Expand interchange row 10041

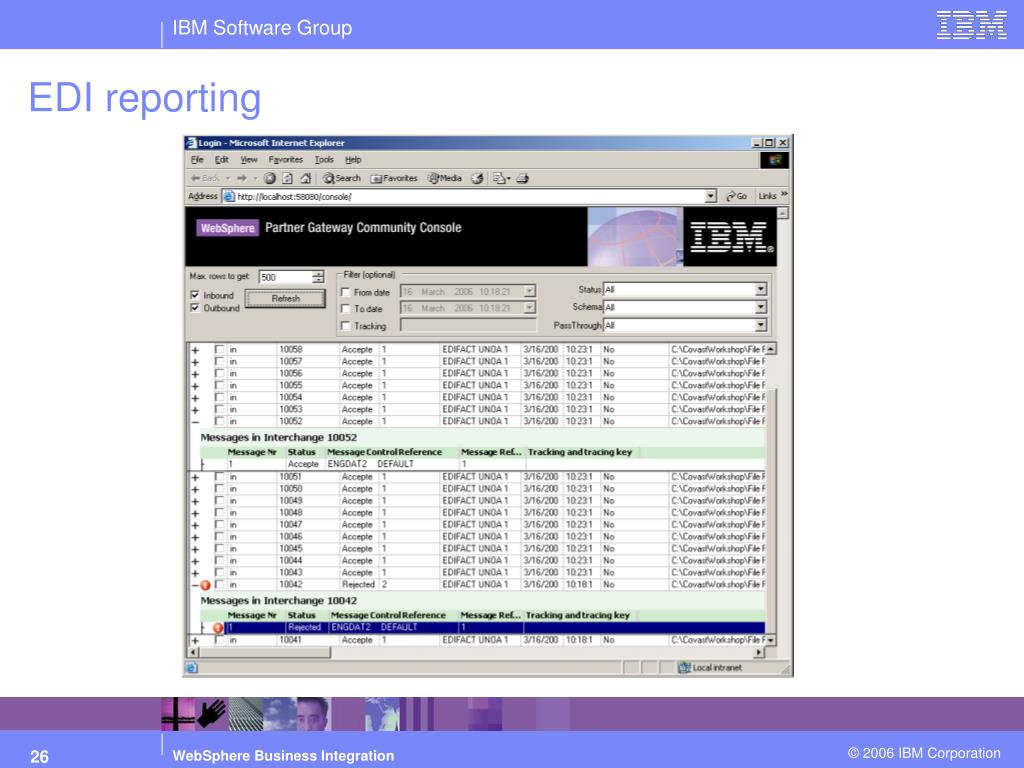tap(195, 641)
